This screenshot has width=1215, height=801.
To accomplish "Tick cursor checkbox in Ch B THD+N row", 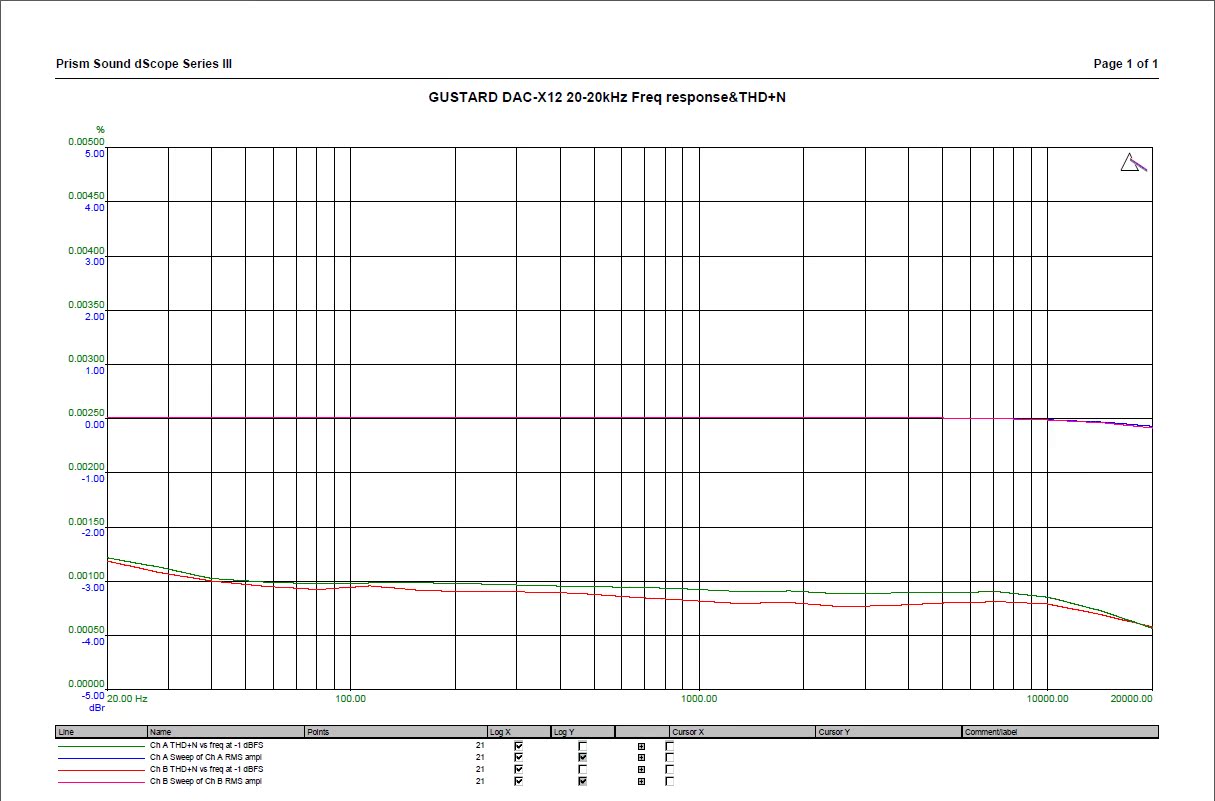I will click(x=669, y=769).
